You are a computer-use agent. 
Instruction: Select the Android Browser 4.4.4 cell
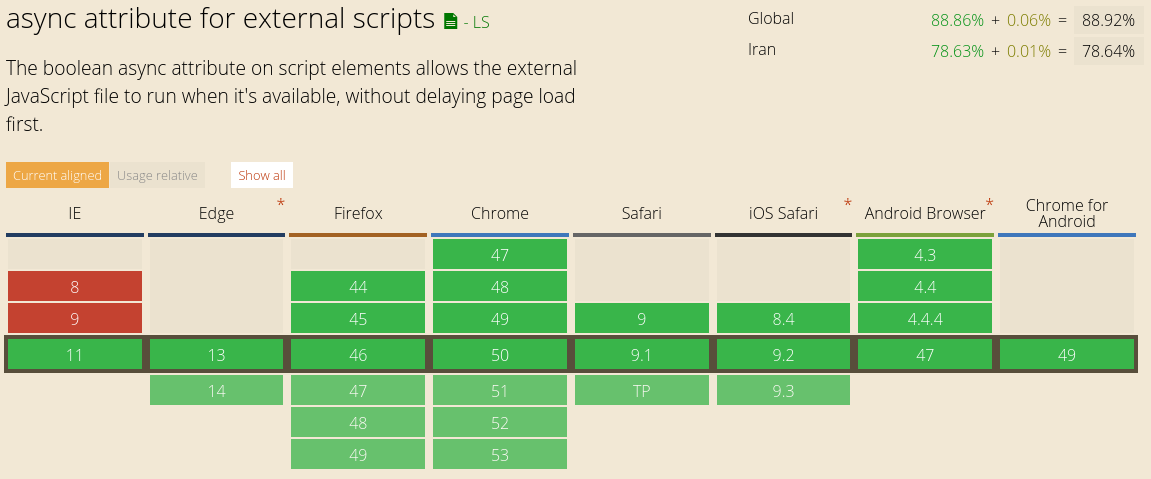[925, 318]
